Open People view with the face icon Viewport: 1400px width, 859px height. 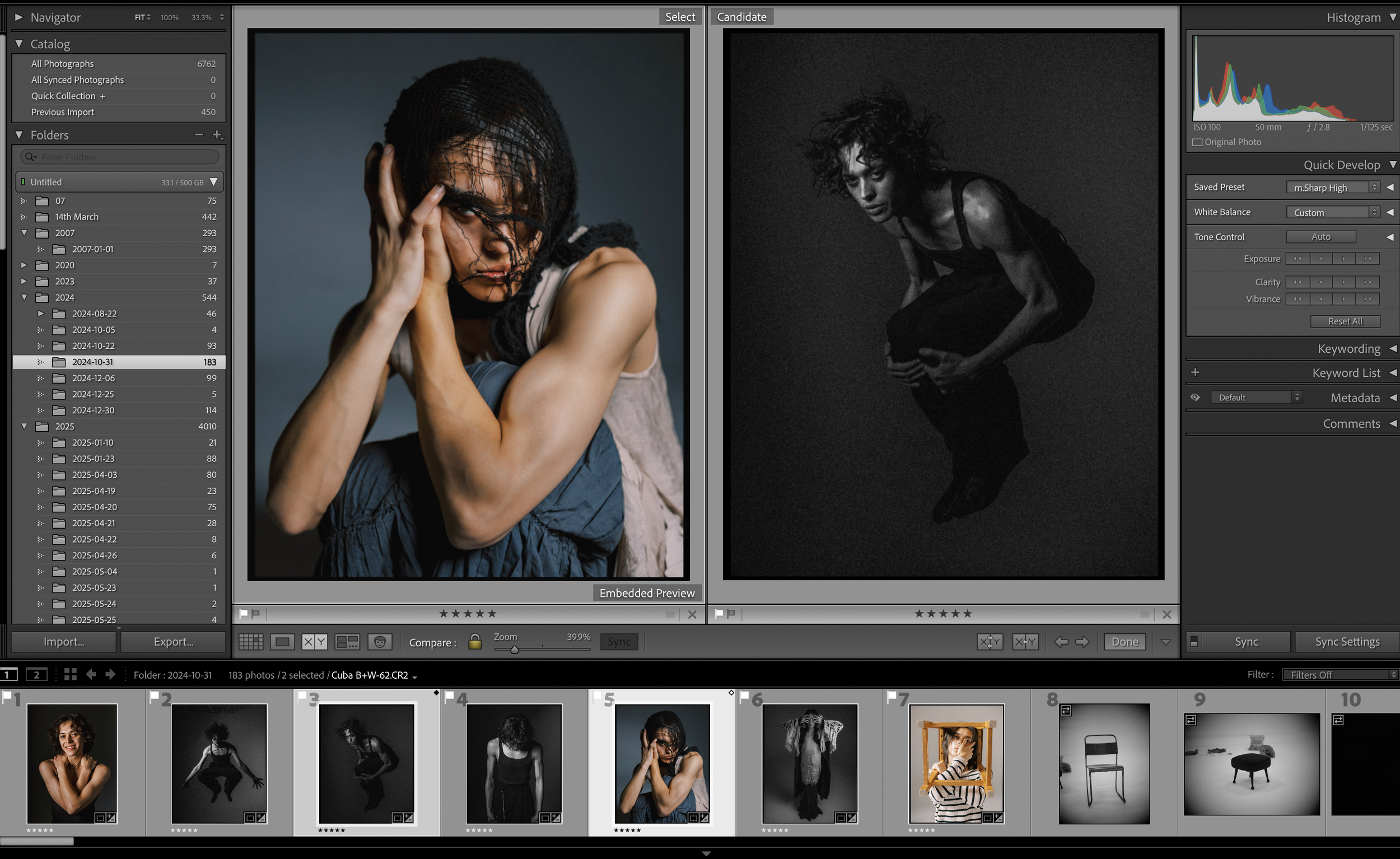tap(380, 642)
